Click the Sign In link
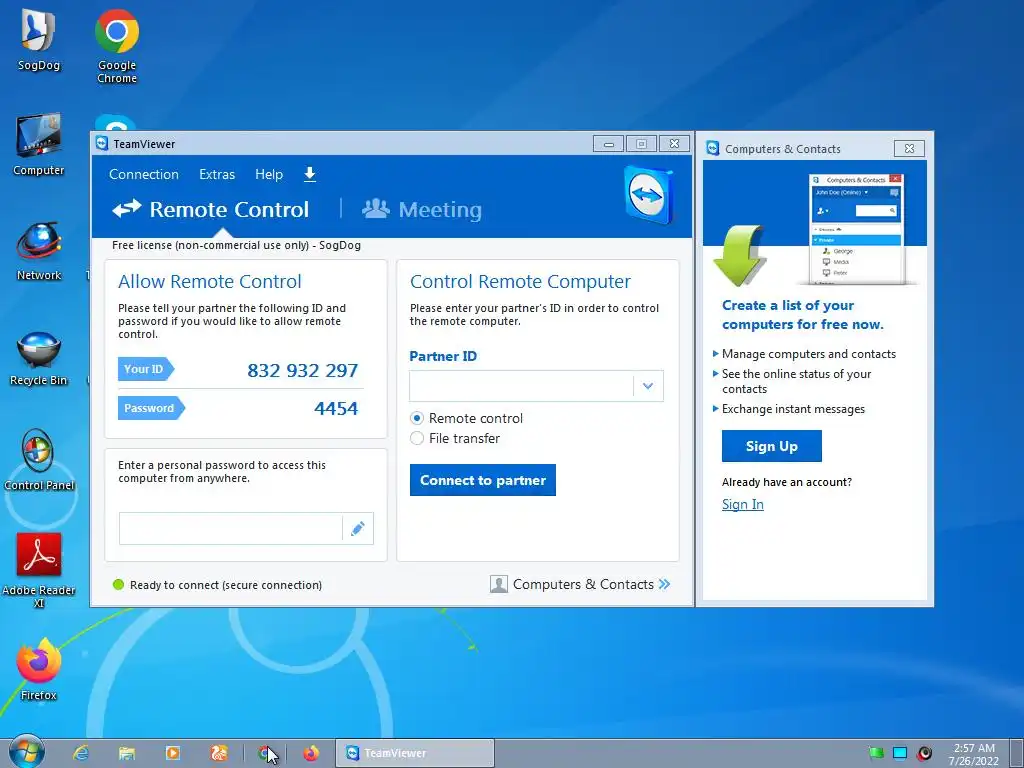 pos(743,504)
